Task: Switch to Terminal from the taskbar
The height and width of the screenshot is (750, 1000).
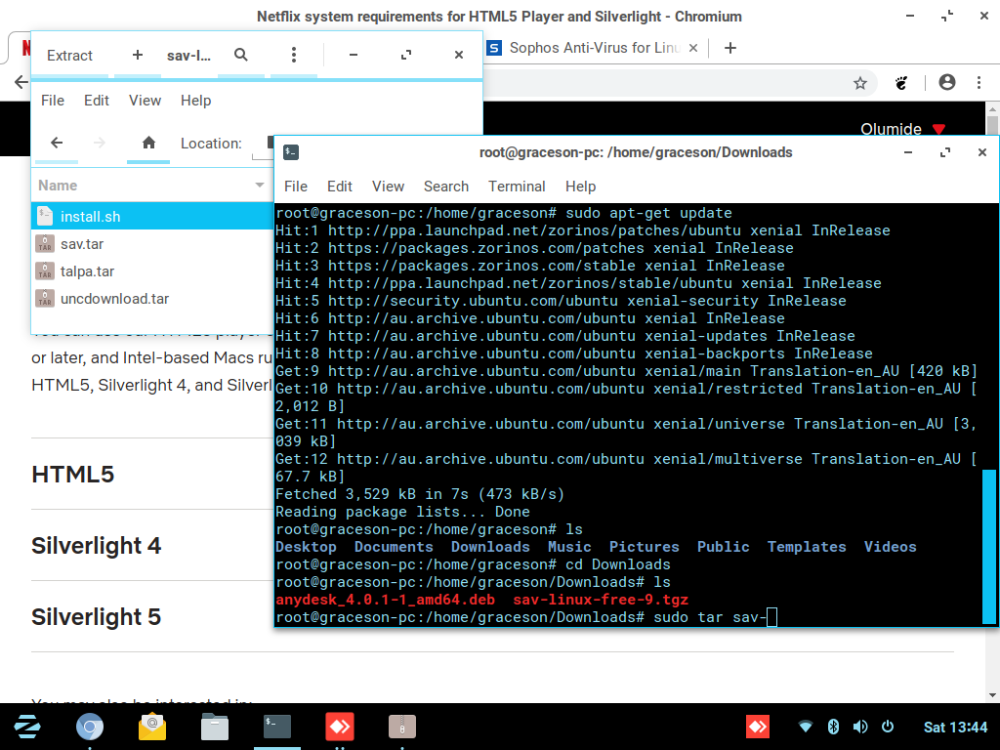Action: (x=277, y=726)
